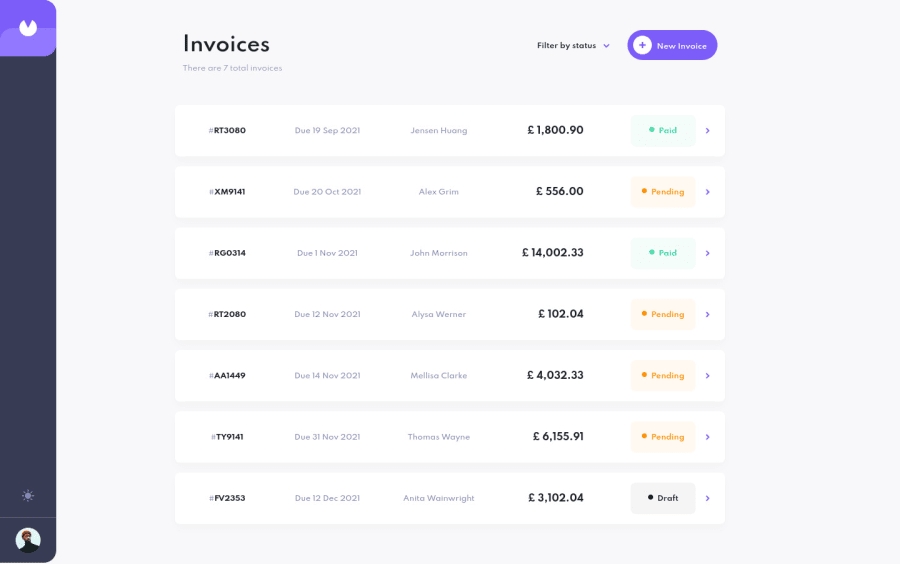Image resolution: width=900 pixels, height=564 pixels.
Task: Click the amount £ 102.04
Action: tap(561, 314)
